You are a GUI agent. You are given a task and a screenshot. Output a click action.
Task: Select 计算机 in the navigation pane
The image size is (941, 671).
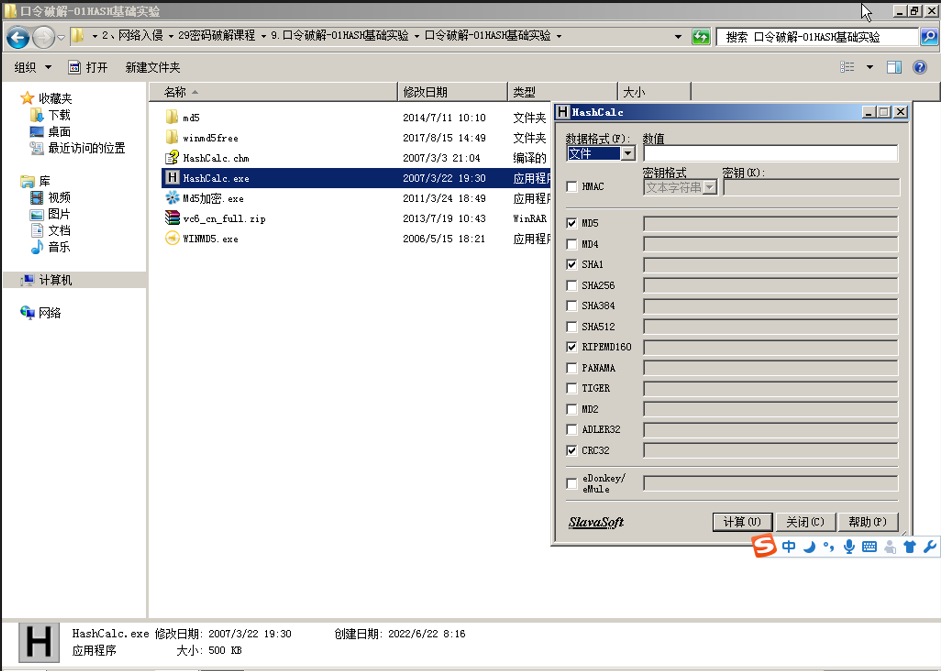coord(55,280)
